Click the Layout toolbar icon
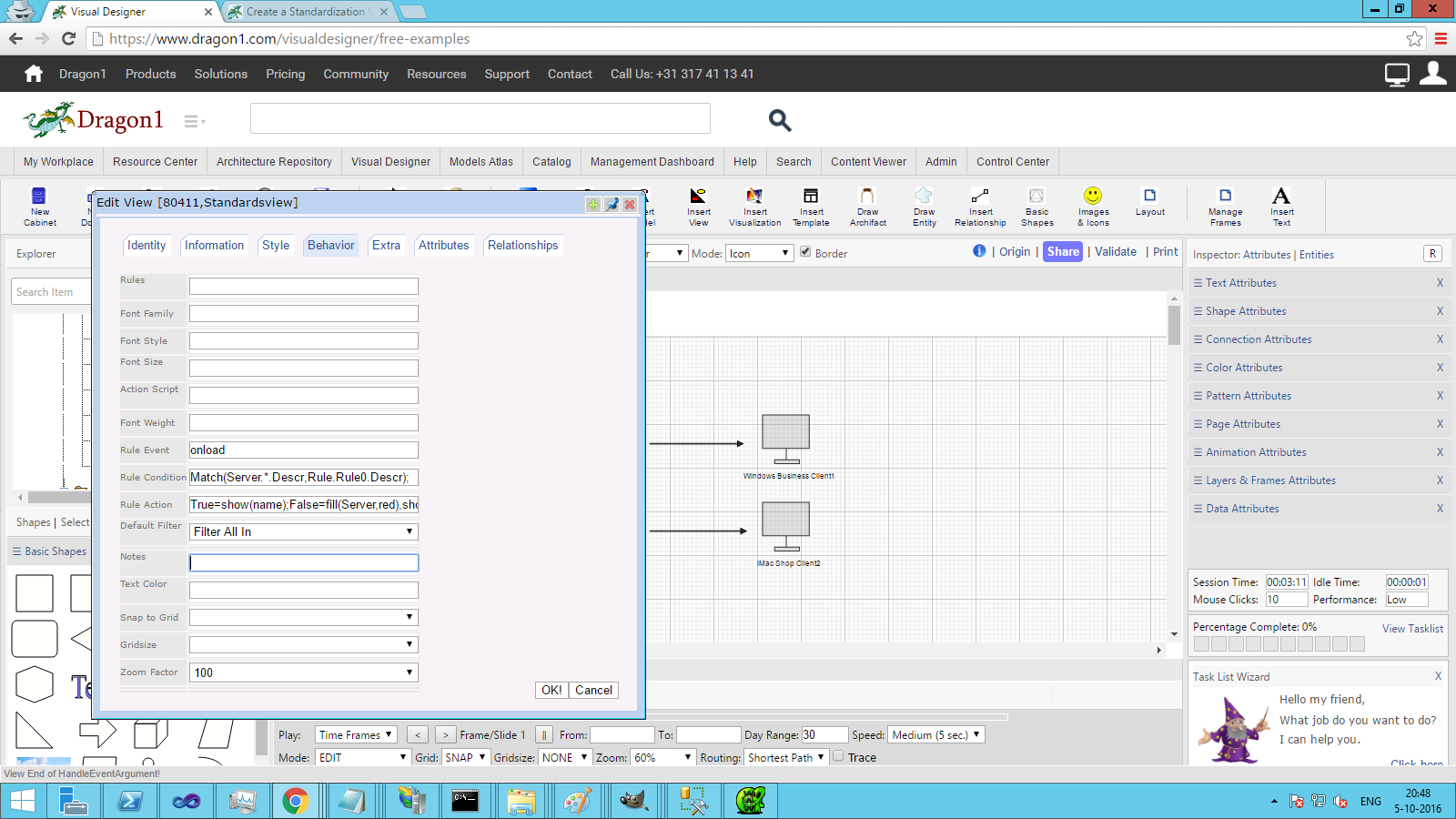 click(x=1149, y=201)
